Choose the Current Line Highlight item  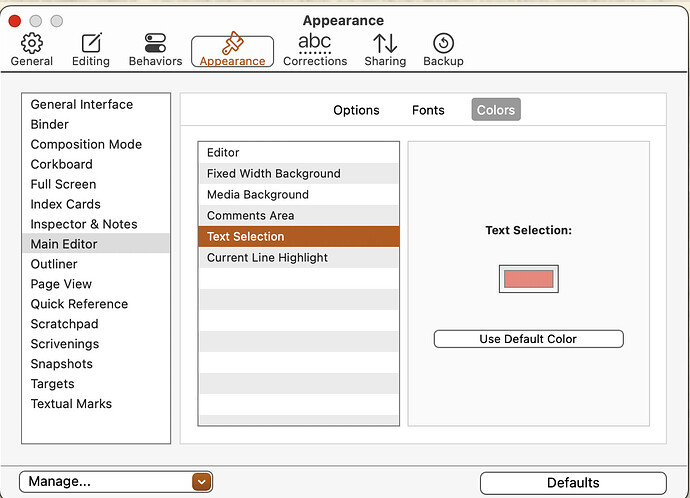click(x=299, y=257)
